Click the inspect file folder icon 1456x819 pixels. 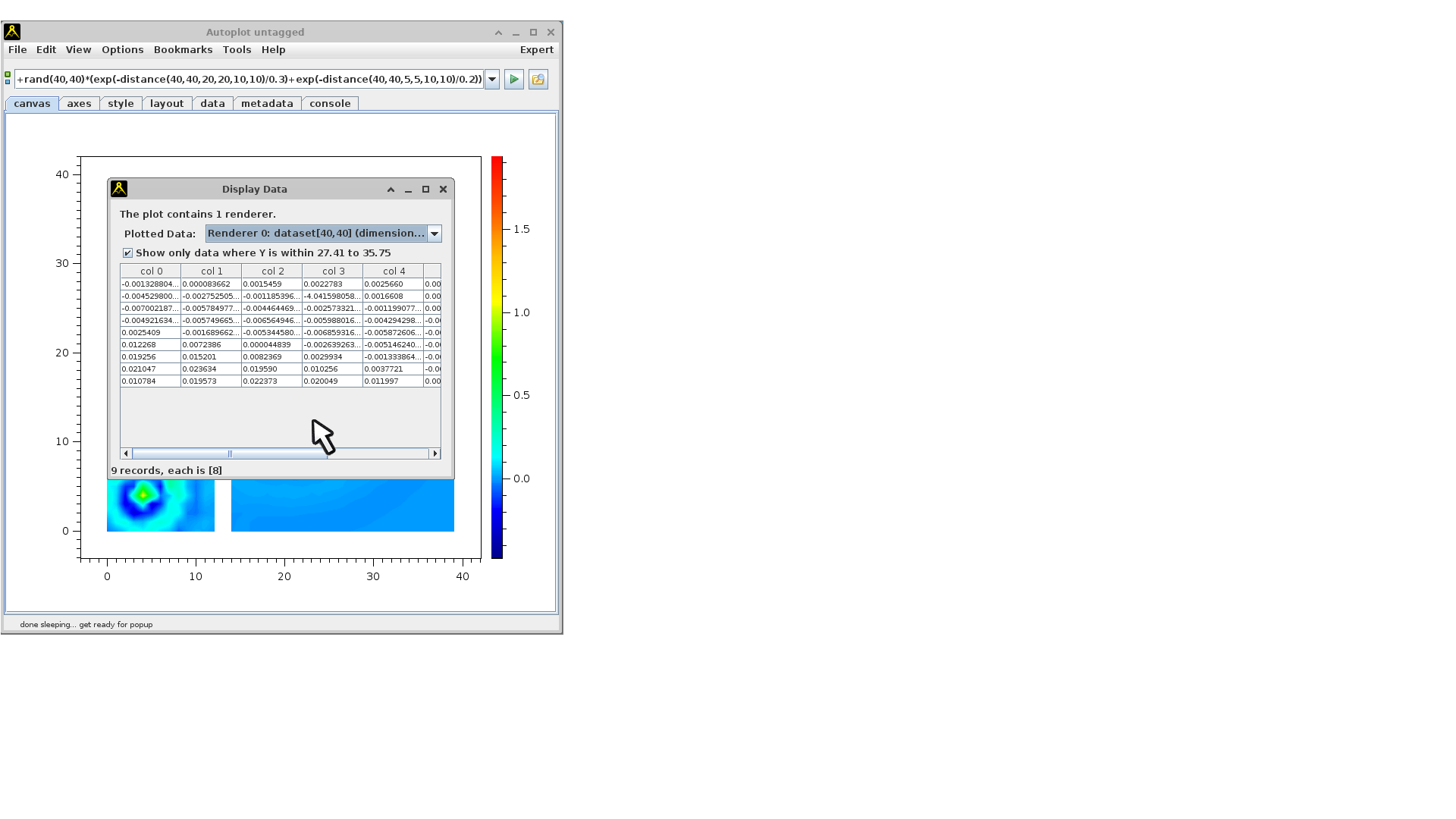[538, 79]
